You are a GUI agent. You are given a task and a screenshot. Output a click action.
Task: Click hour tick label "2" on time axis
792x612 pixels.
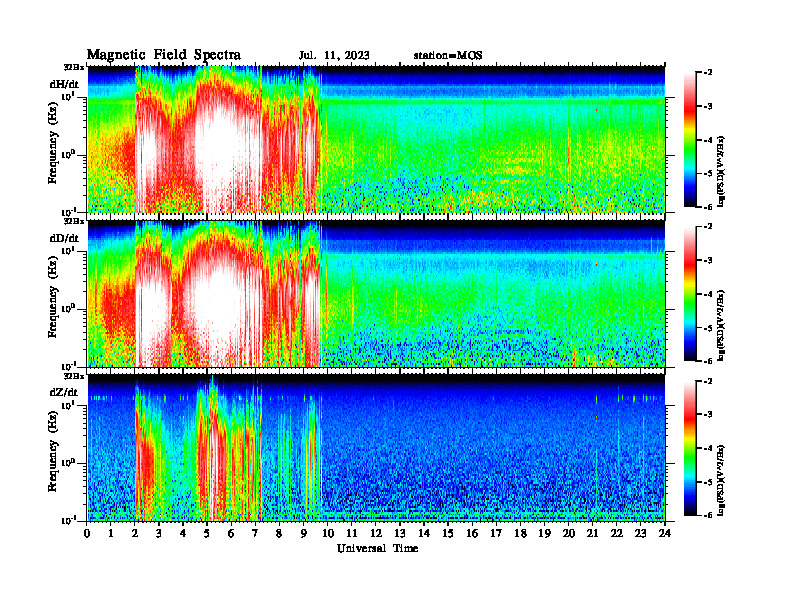pos(135,533)
